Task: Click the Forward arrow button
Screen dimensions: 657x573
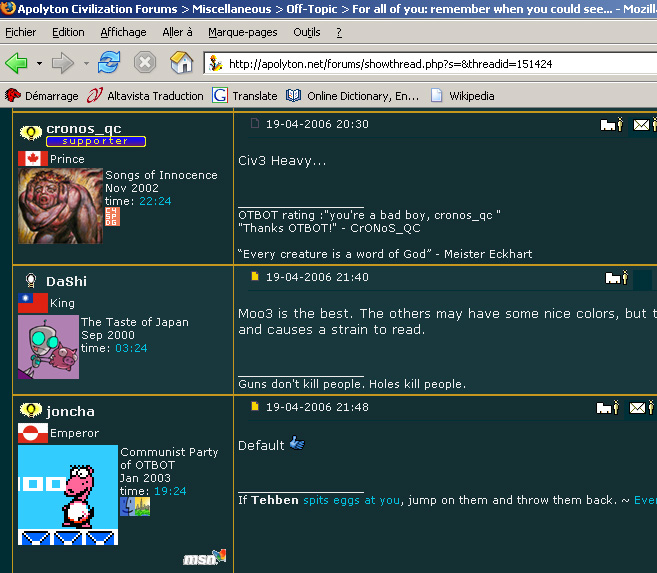Action: [63, 63]
